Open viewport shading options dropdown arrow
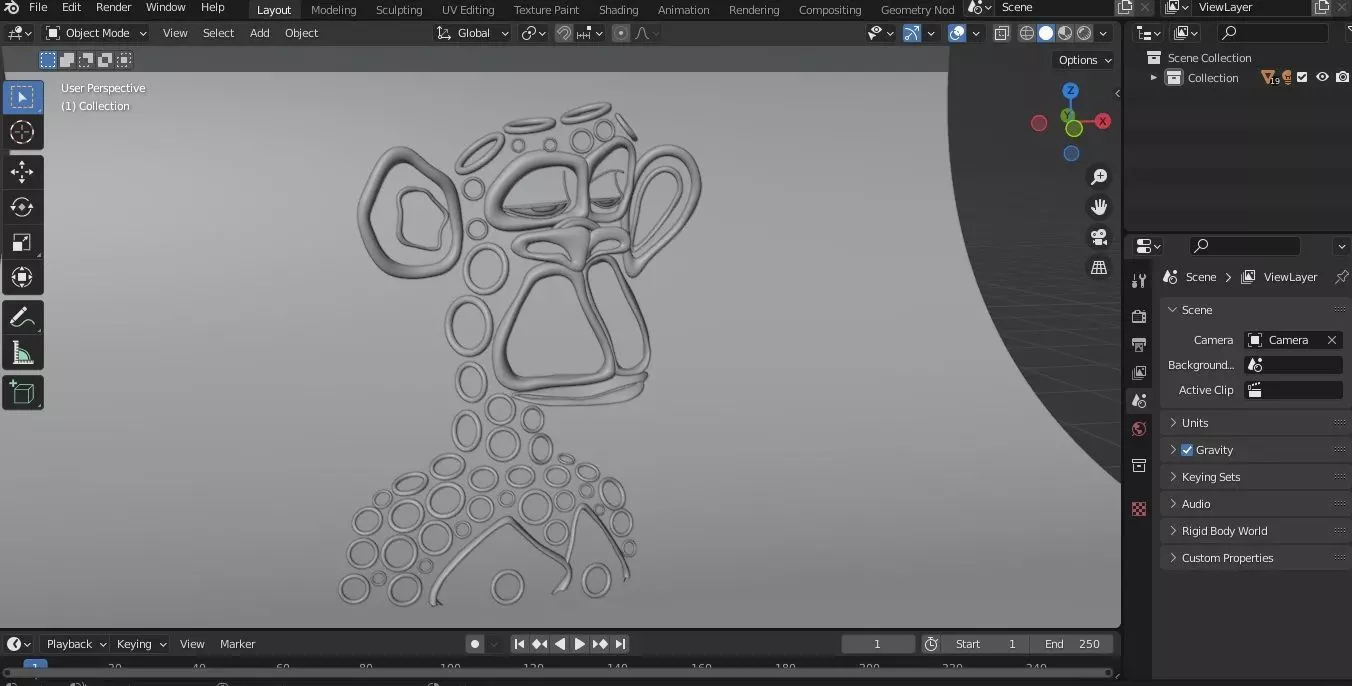The height and width of the screenshot is (686, 1352). (x=1103, y=33)
